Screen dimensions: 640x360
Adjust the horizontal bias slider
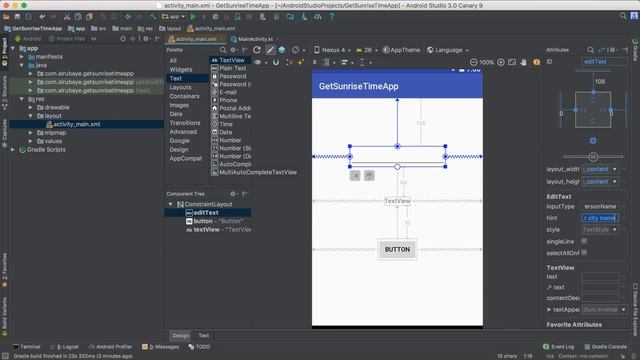[593, 157]
